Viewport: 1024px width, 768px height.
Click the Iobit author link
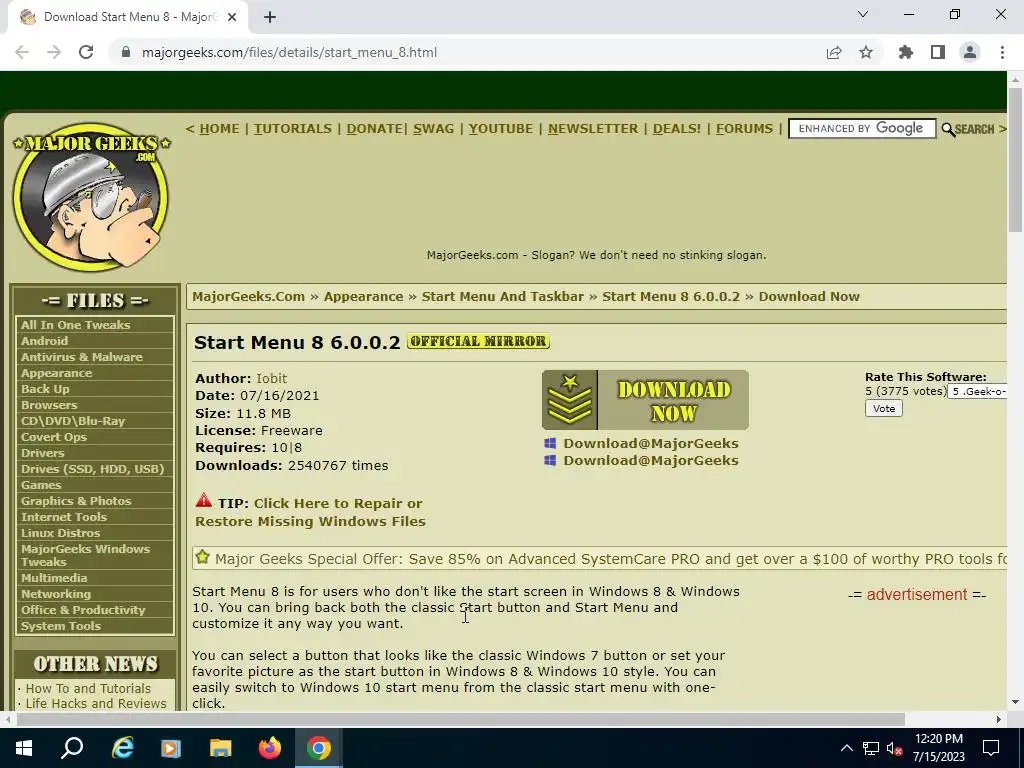[272, 378]
